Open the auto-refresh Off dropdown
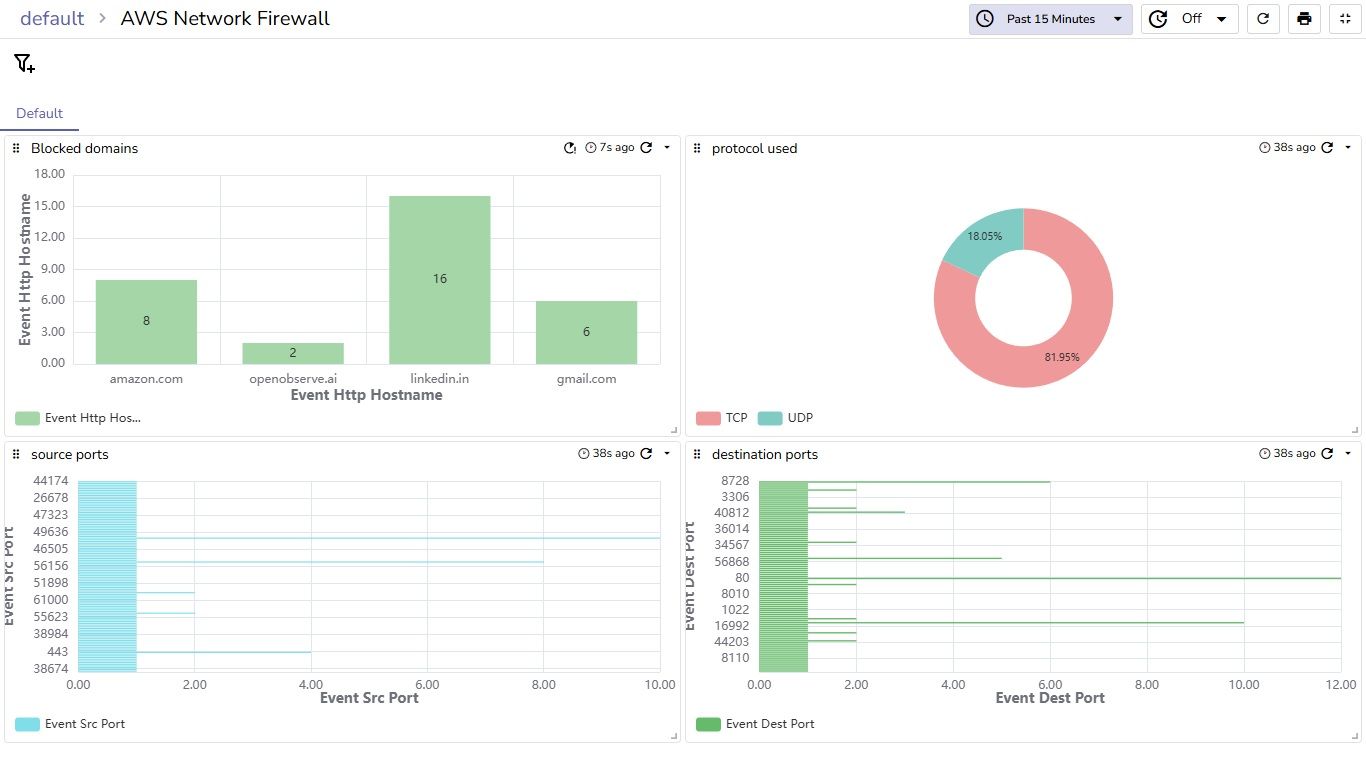This screenshot has height=768, width=1366. [1189, 18]
